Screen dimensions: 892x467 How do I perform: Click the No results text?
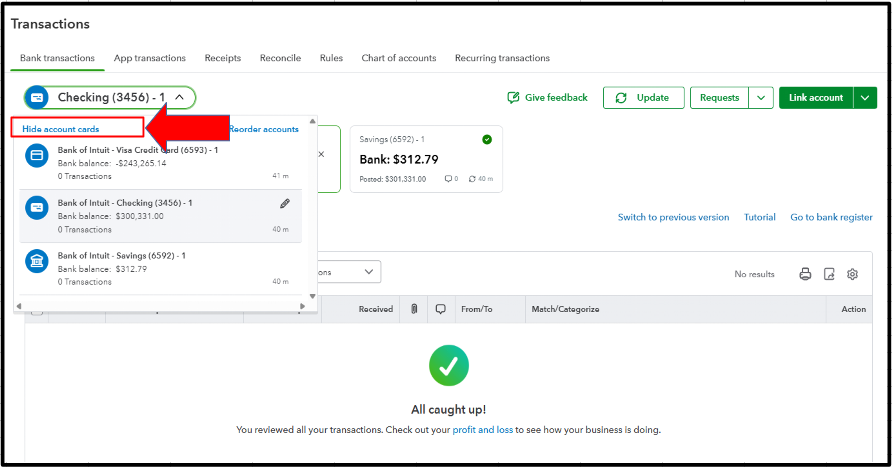[x=754, y=274]
